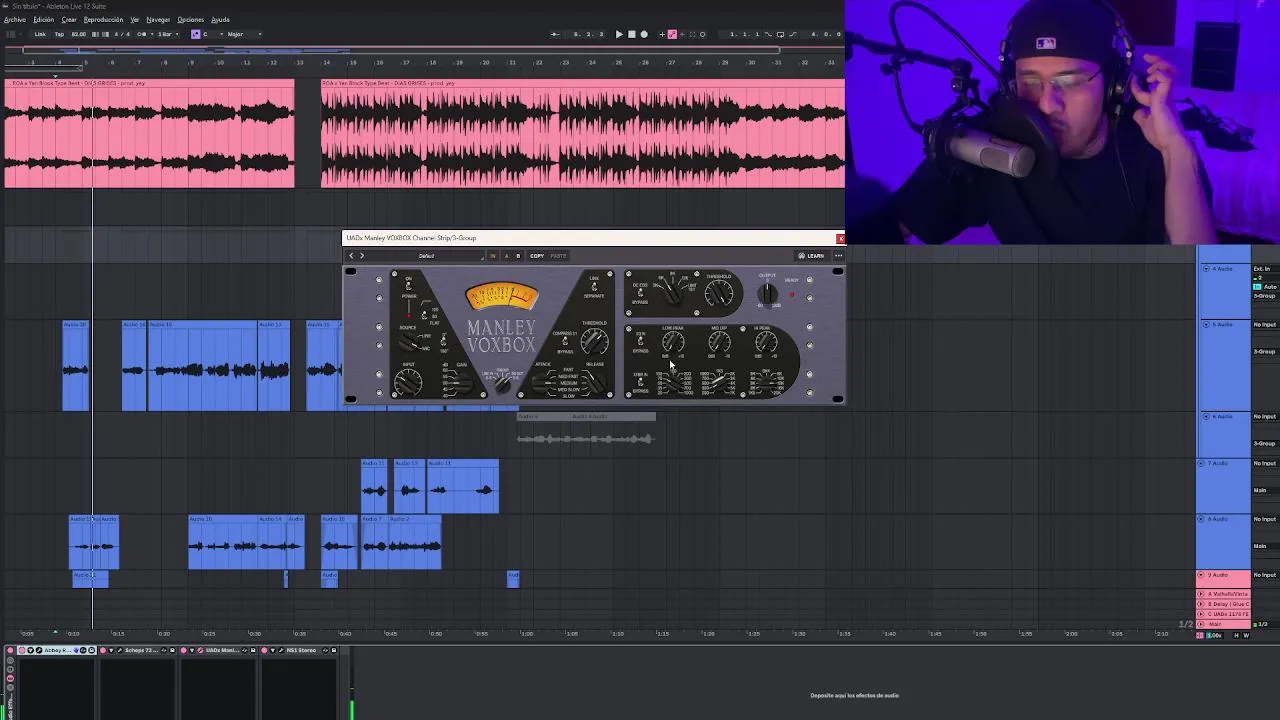Toggle the W button at bottom right
Screen dimensions: 1280x720
coord(1246,635)
